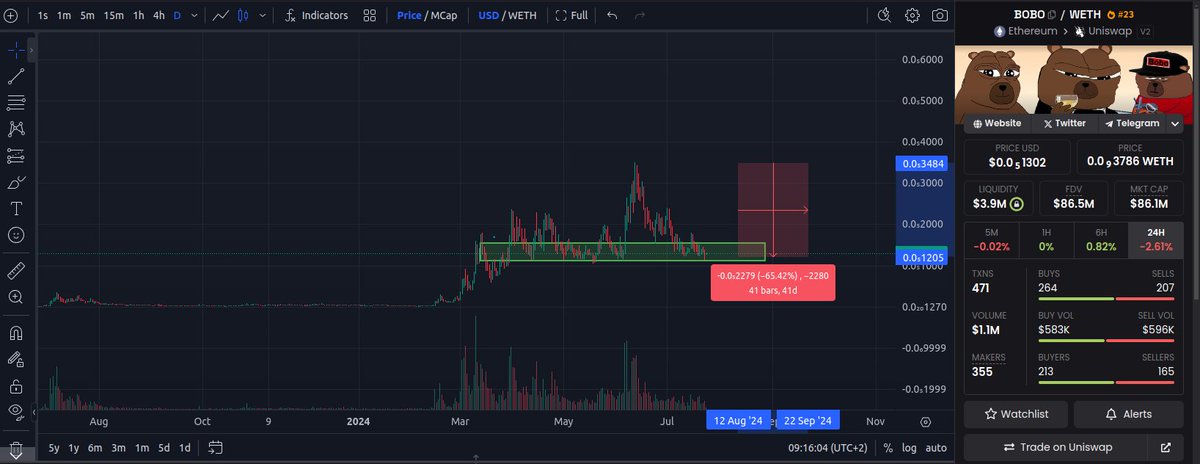Open the go to date calendar icon
Screen dimensions: 1200x464
(x=216, y=447)
